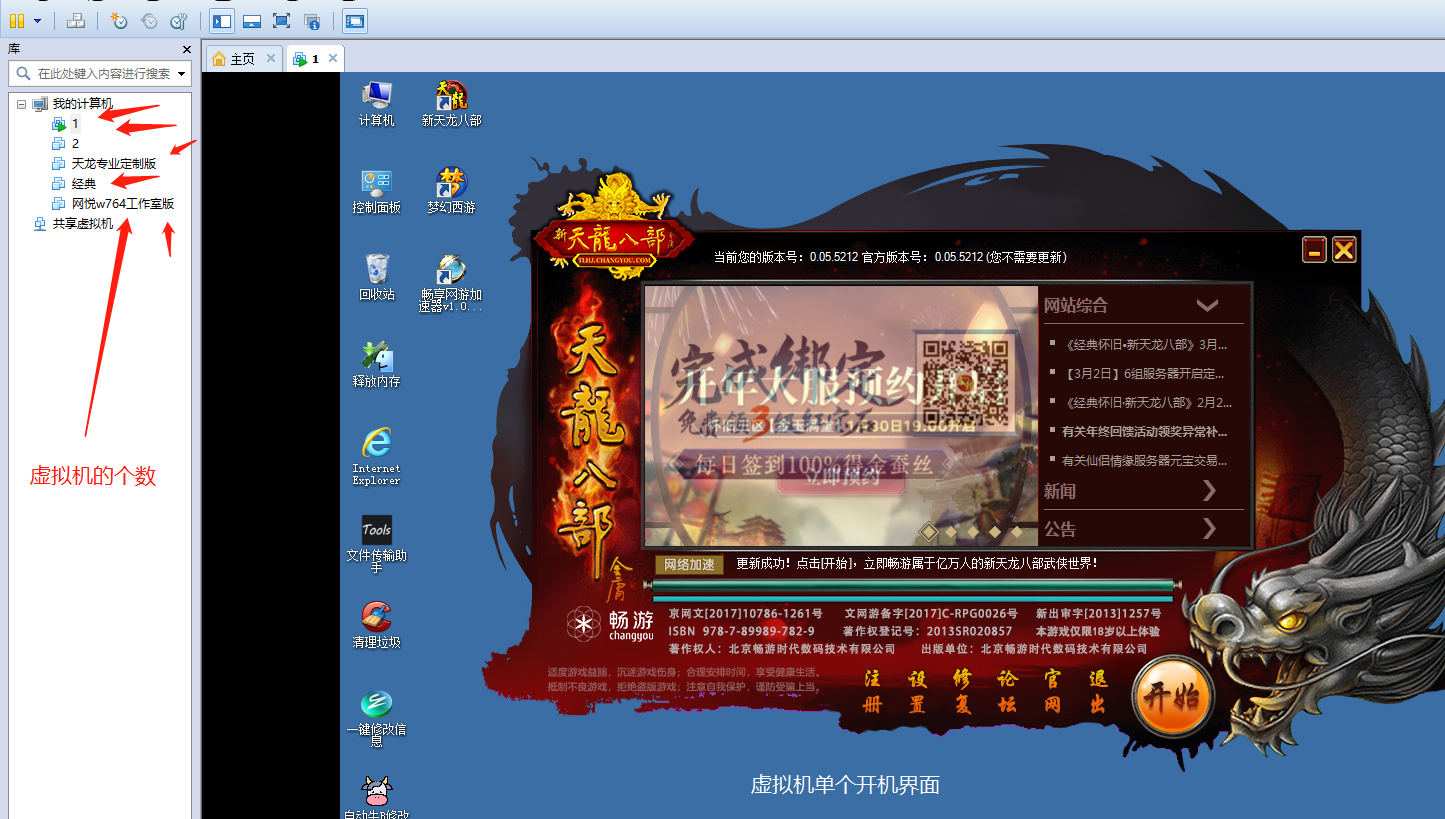Click the 立即预约 banner button
Viewport: 1445px width, 819px height.
841,476
